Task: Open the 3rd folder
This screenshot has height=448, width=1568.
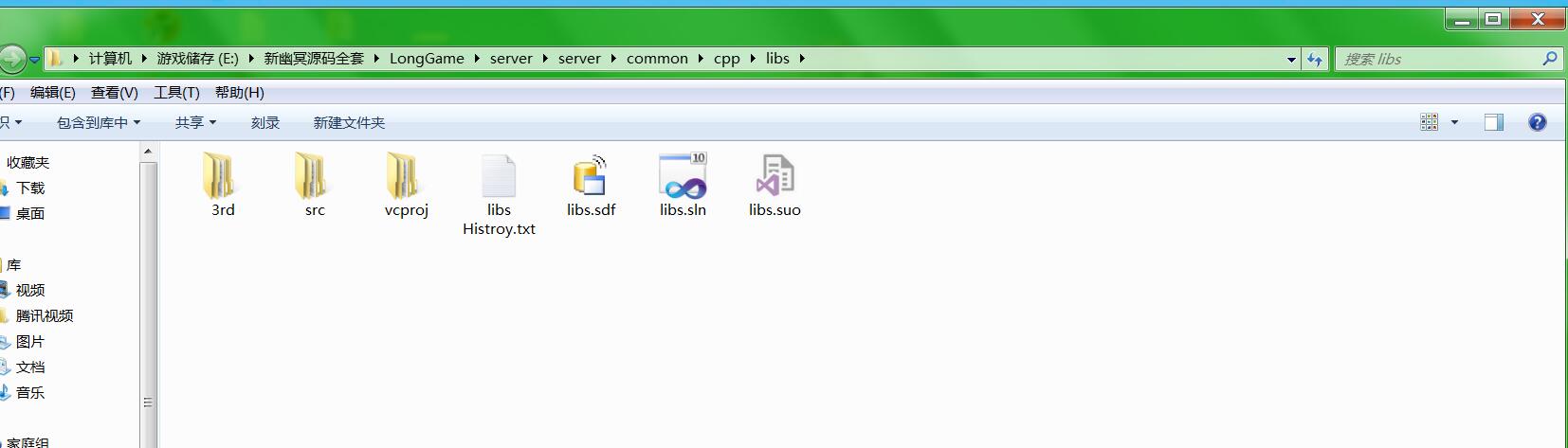Action: click(222, 178)
